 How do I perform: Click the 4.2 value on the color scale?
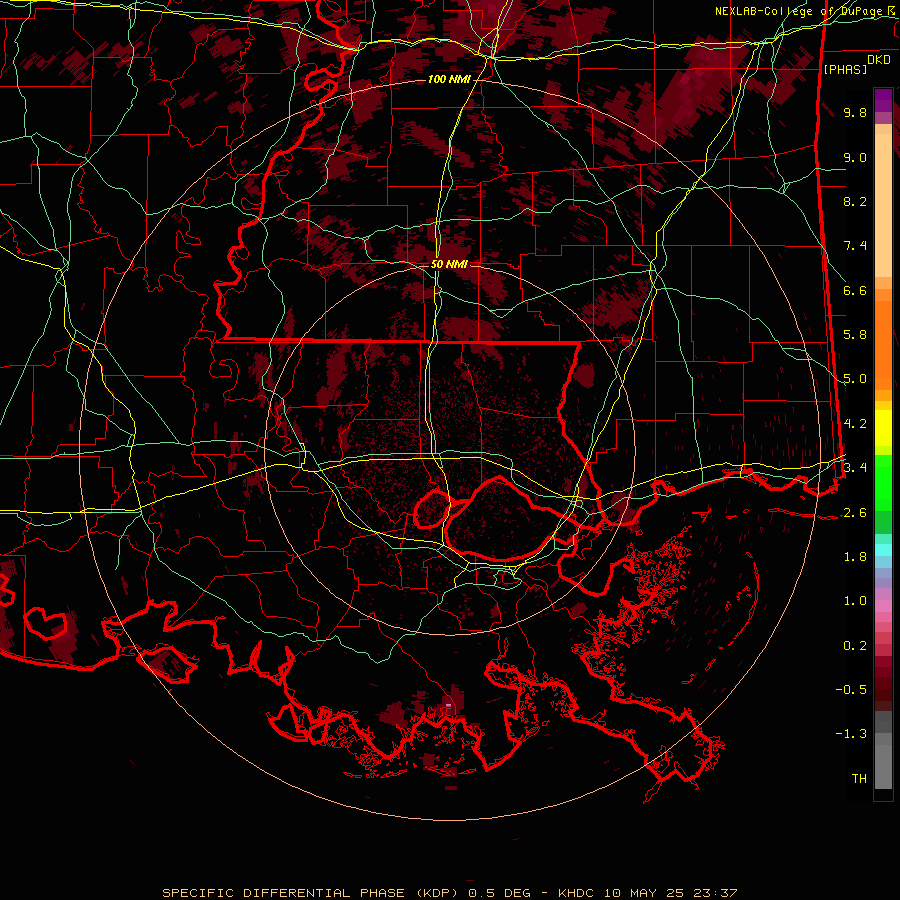click(x=855, y=424)
